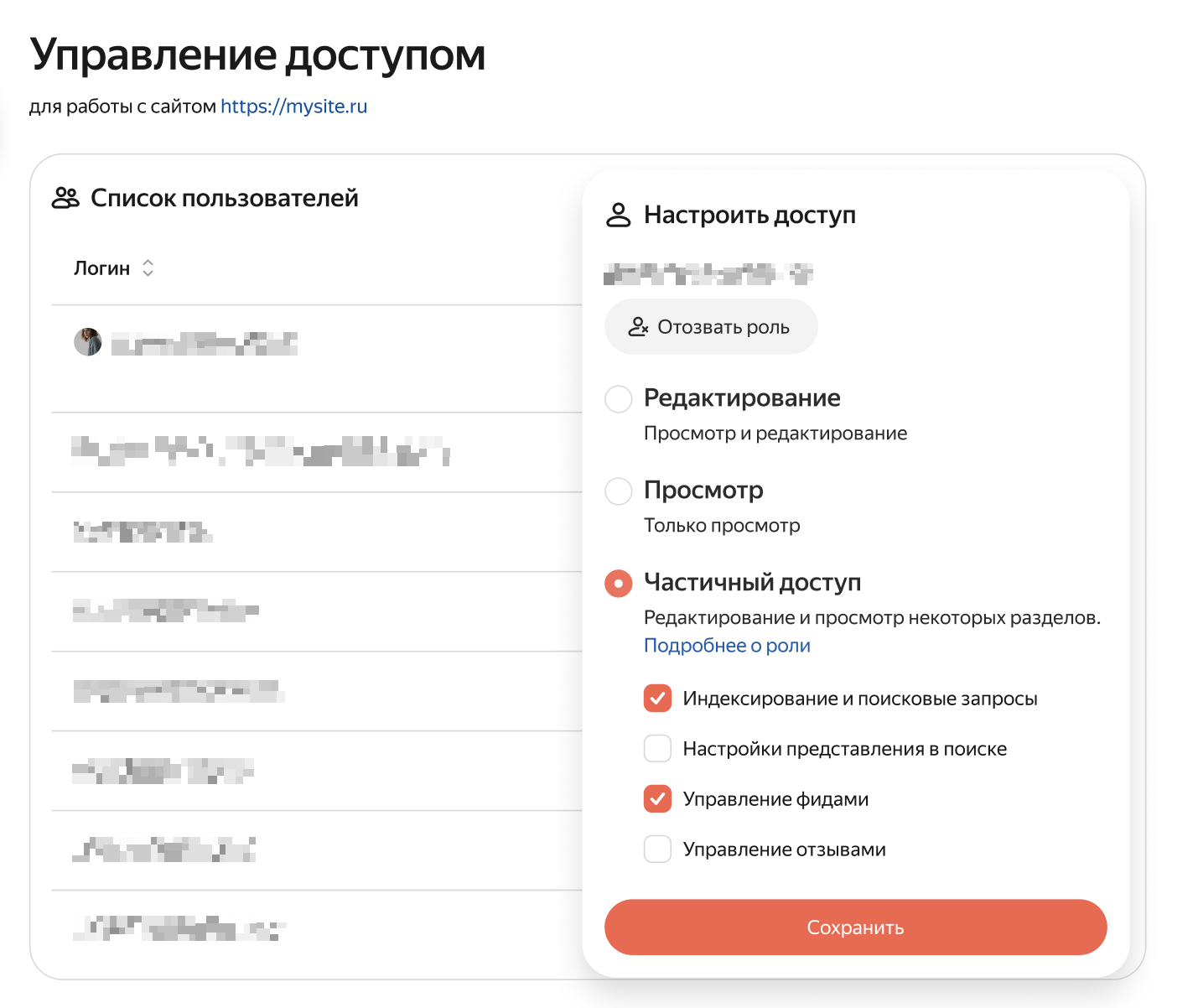Image resolution: width=1198 pixels, height=1008 pixels.
Task: Choose the Частичный доступ radio button
Action: [619, 584]
